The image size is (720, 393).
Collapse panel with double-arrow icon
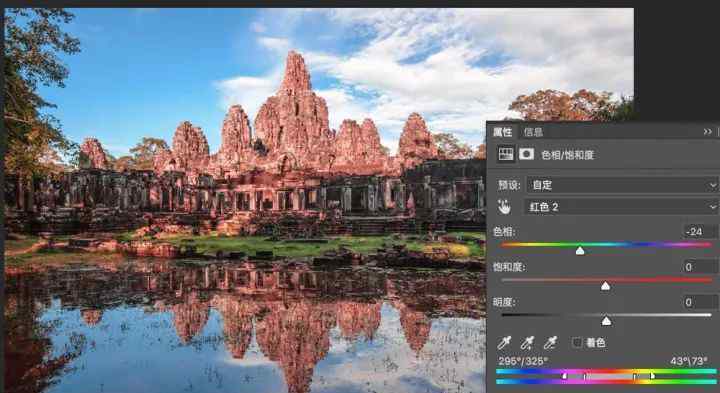point(707,132)
